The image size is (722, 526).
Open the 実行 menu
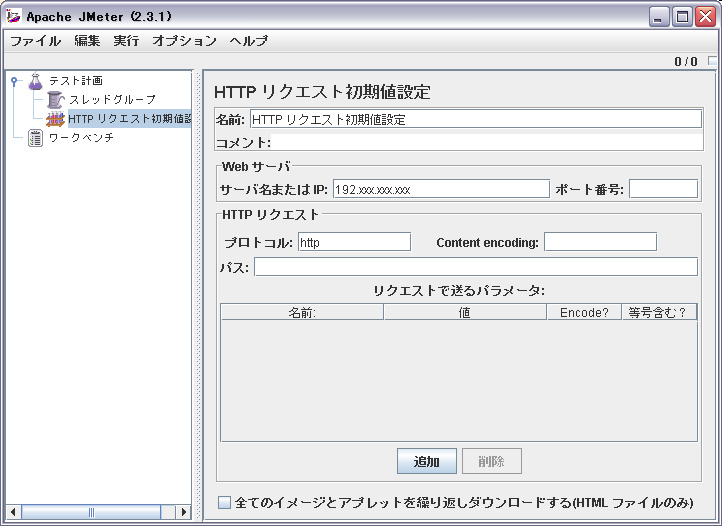point(126,41)
